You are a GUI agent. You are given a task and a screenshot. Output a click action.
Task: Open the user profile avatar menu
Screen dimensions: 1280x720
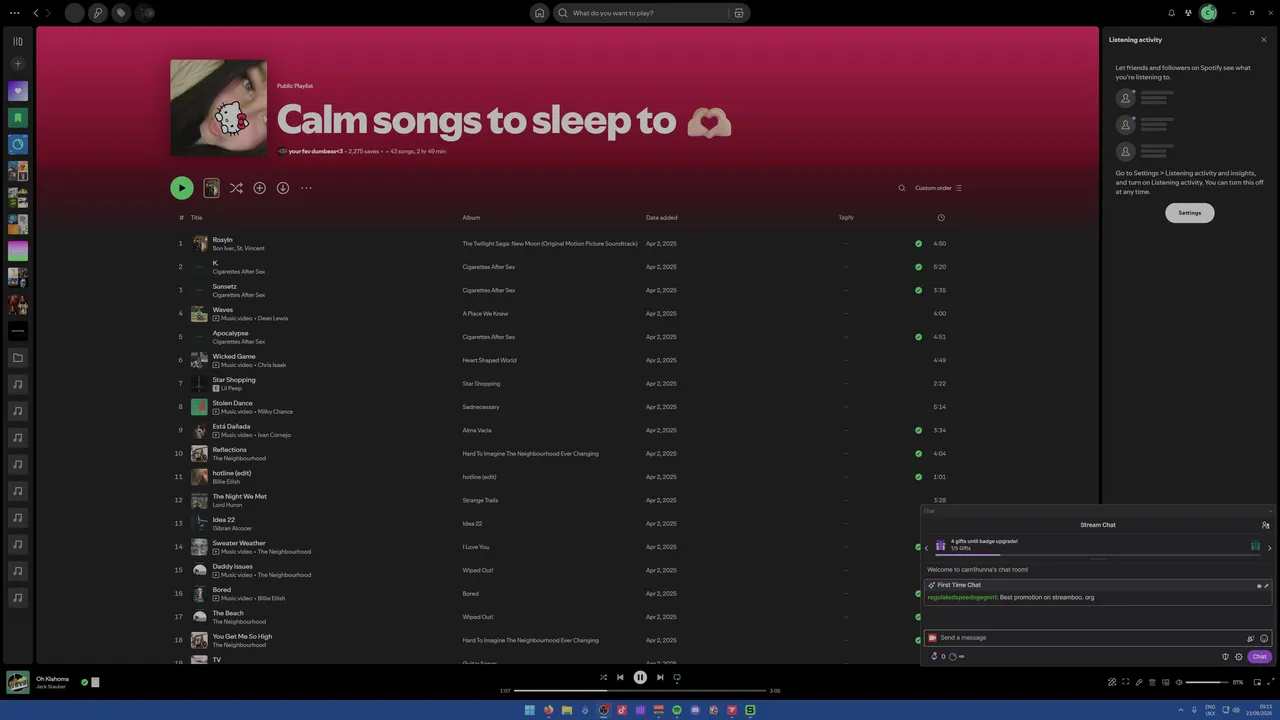pyautogui.click(x=1208, y=13)
